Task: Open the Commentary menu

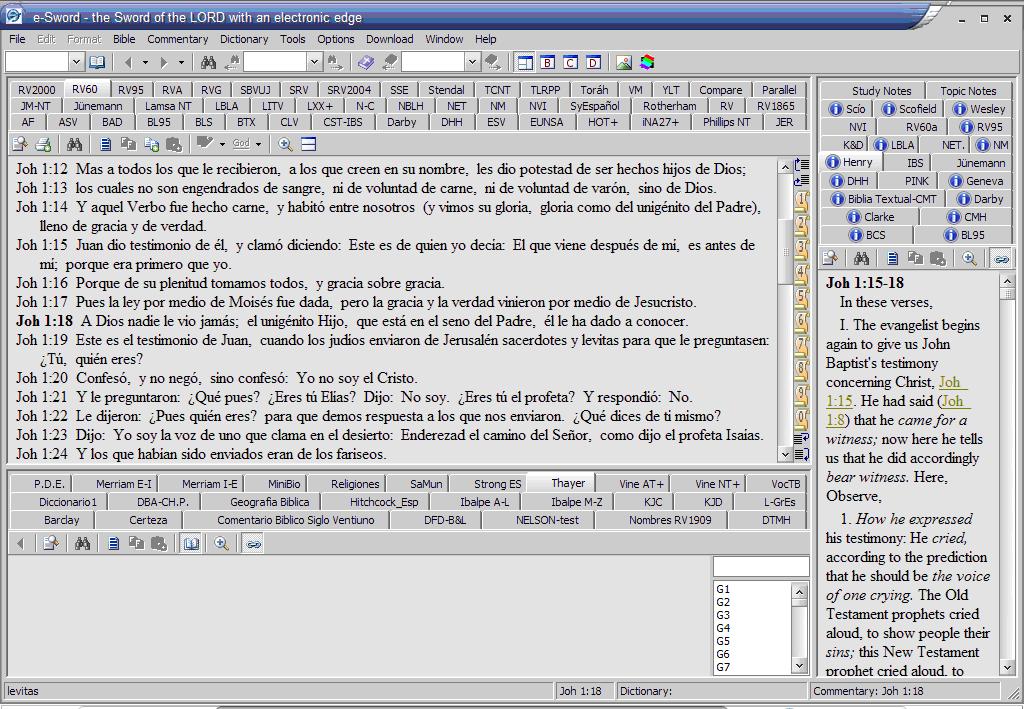Action: click(x=178, y=39)
